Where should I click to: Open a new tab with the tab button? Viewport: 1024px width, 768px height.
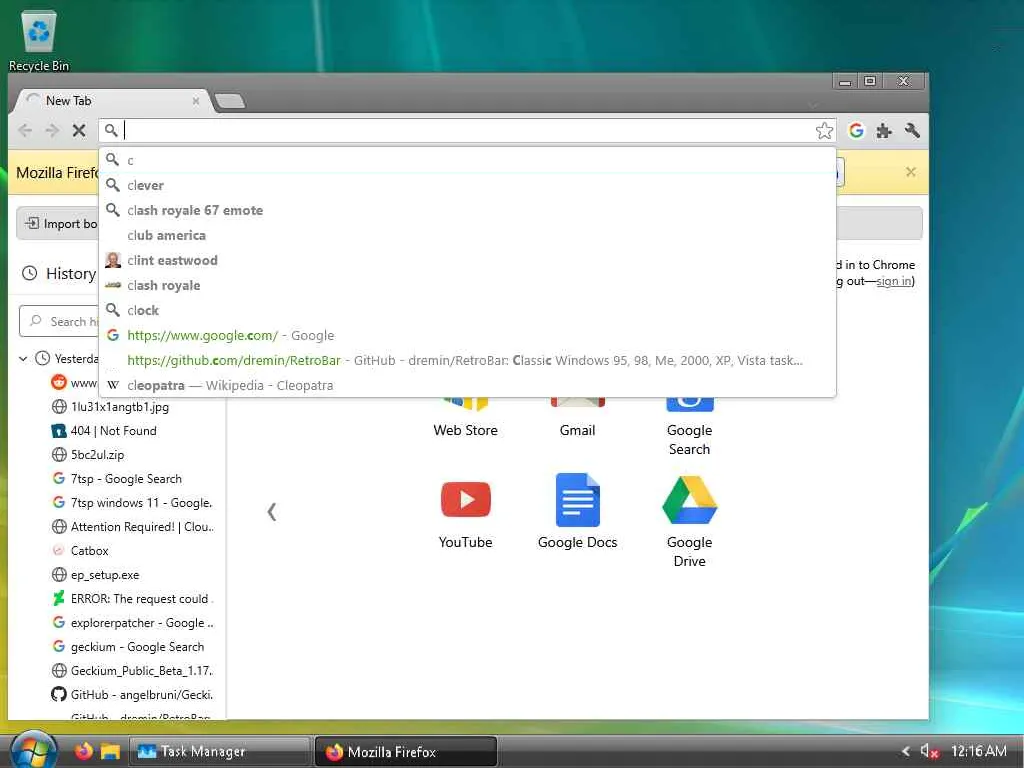(x=230, y=101)
